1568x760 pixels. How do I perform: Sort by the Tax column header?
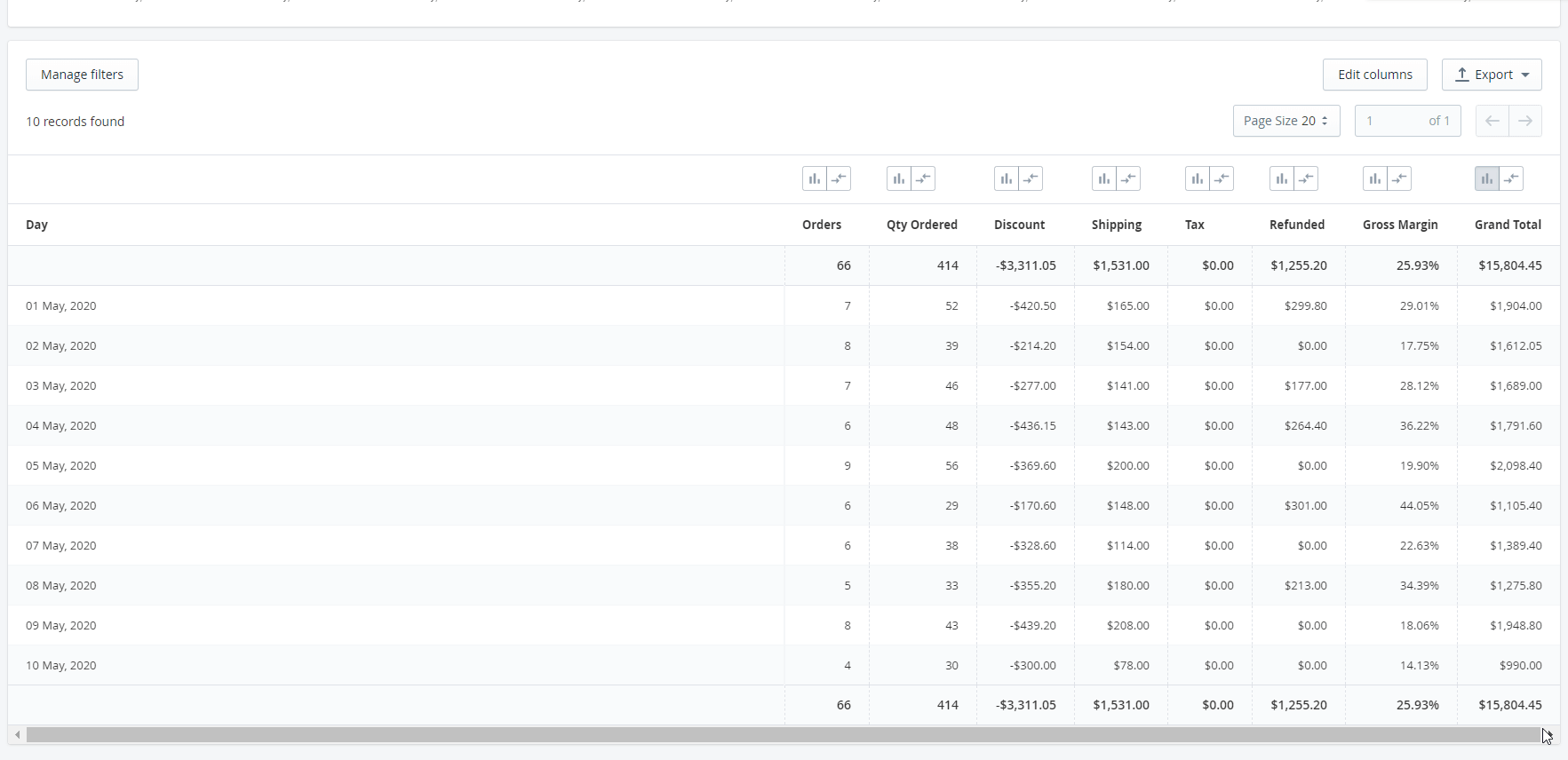(1195, 225)
